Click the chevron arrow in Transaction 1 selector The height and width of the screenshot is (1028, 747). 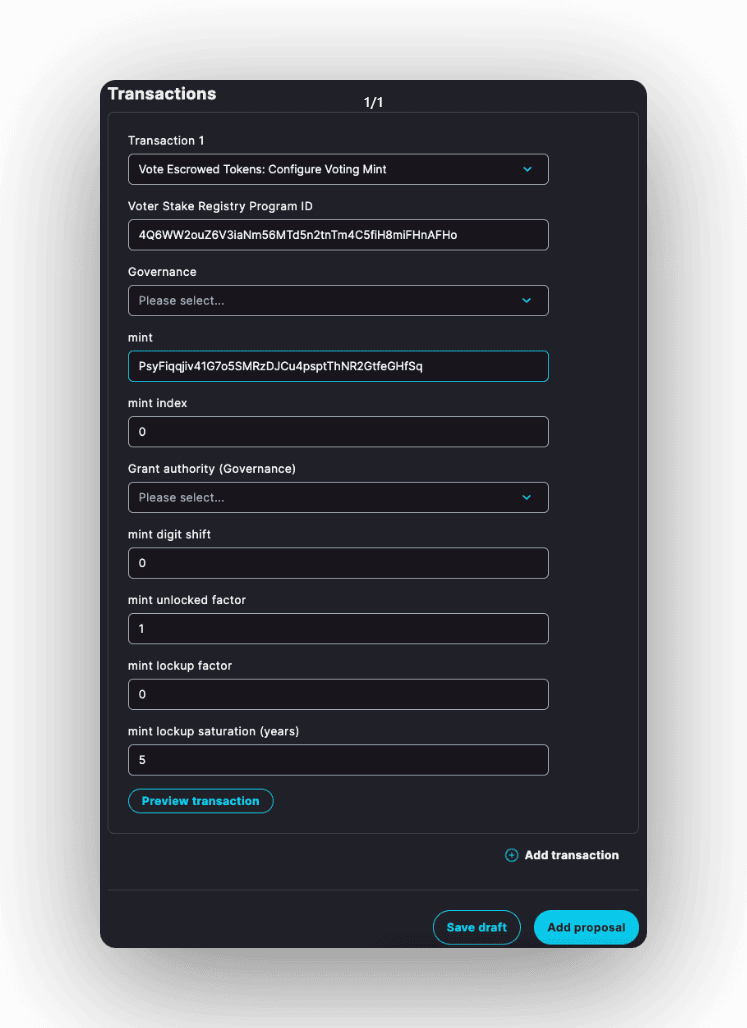[527, 170]
